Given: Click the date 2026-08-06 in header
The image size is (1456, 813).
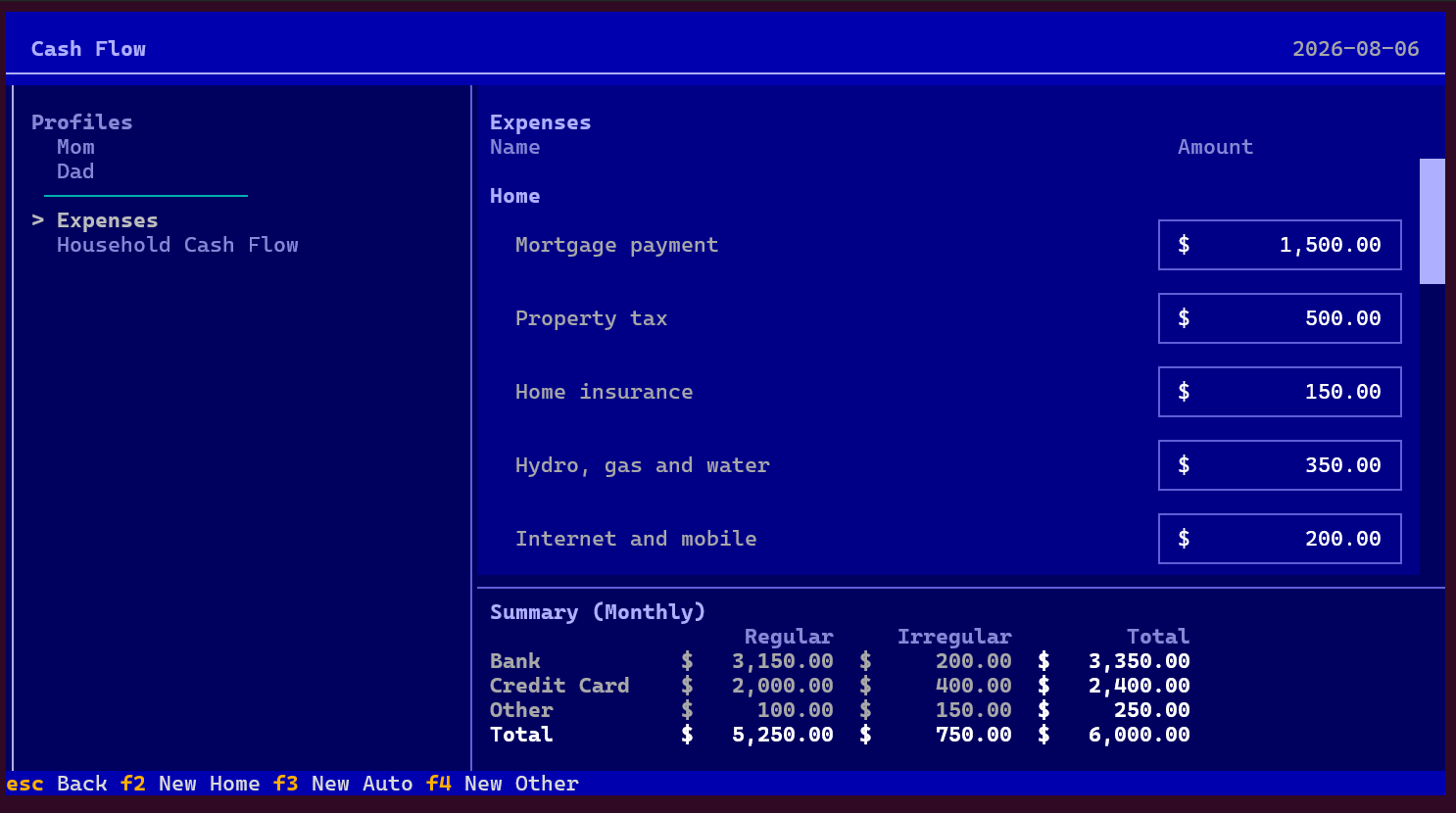Looking at the screenshot, I should (x=1355, y=49).
